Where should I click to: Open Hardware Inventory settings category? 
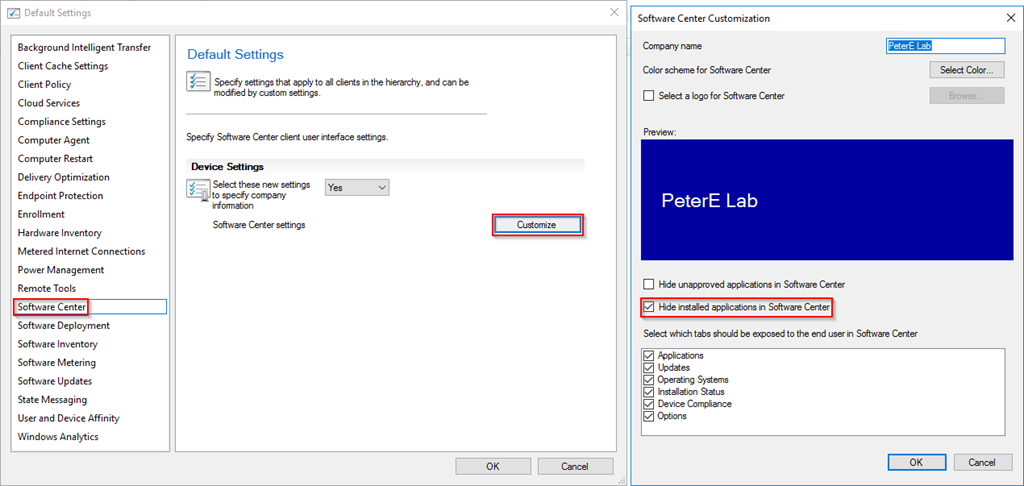pyautogui.click(x=59, y=233)
